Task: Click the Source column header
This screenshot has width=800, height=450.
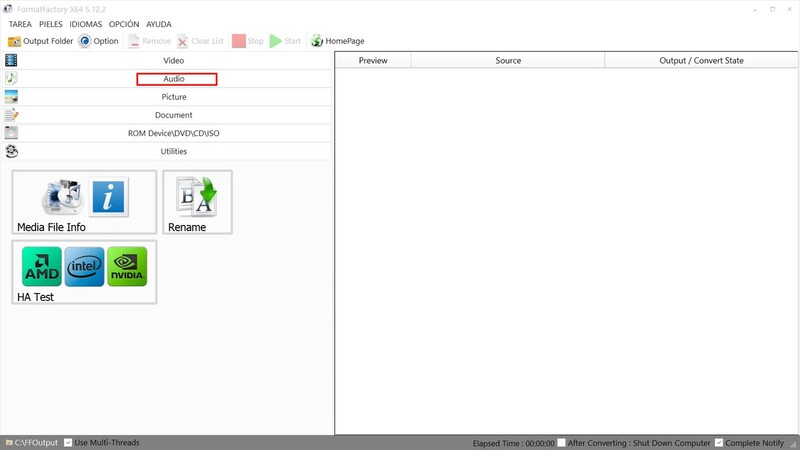Action: tap(508, 60)
